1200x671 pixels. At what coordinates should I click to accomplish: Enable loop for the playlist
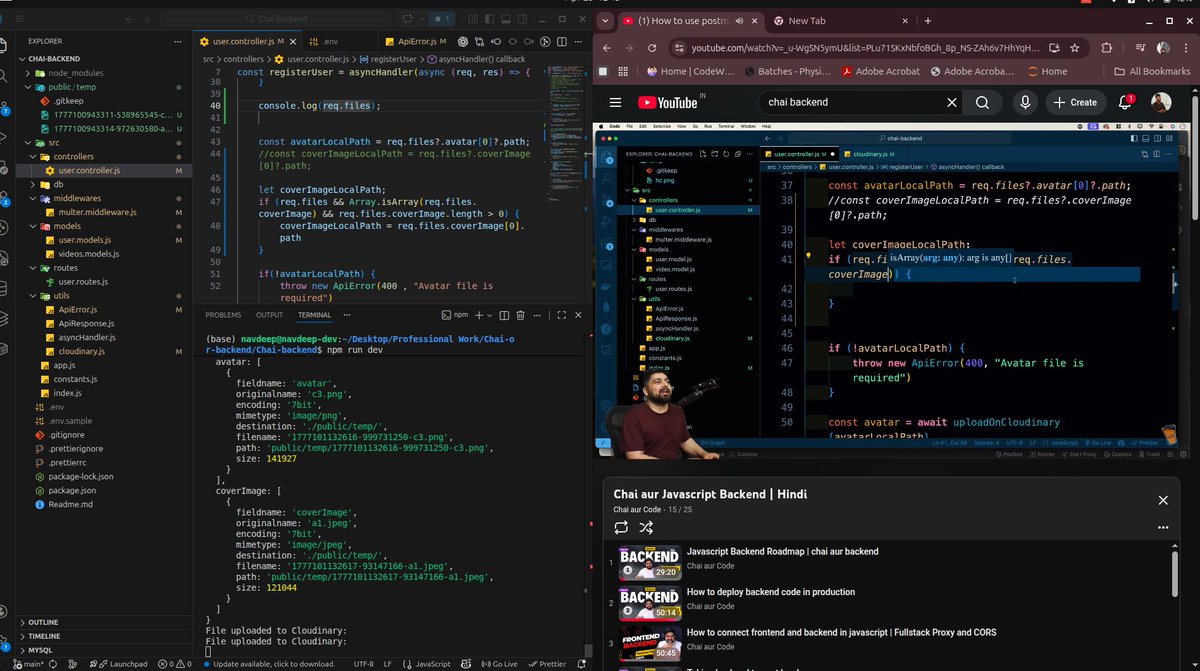[x=622, y=527]
